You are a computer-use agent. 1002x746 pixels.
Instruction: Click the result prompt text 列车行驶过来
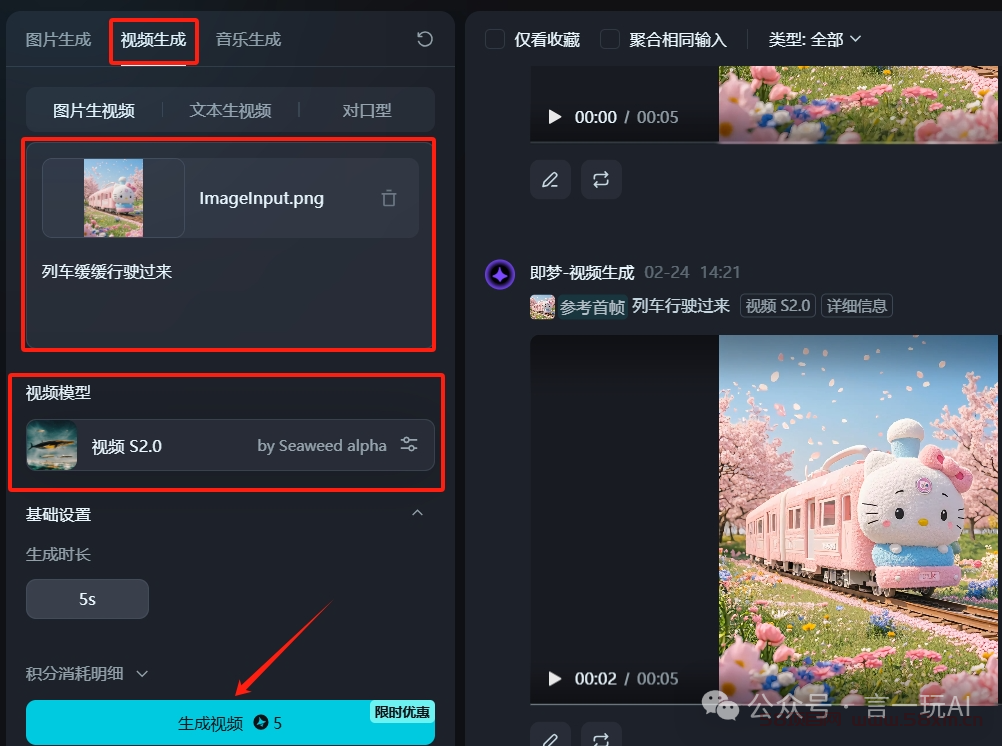click(681, 306)
